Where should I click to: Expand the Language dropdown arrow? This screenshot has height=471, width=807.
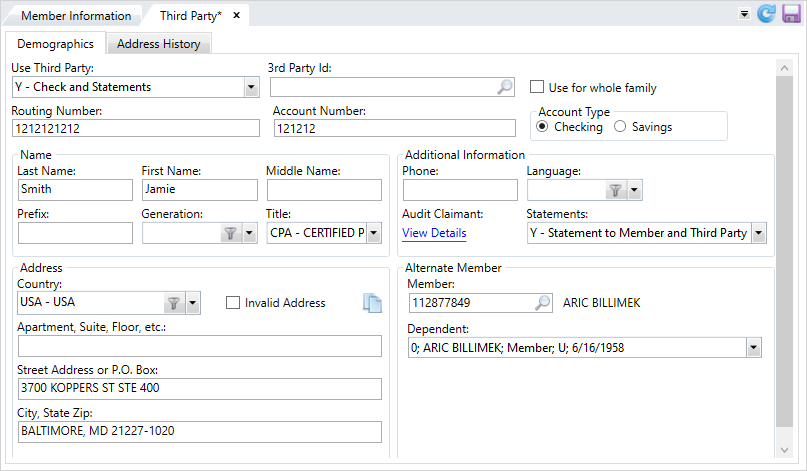tap(634, 190)
